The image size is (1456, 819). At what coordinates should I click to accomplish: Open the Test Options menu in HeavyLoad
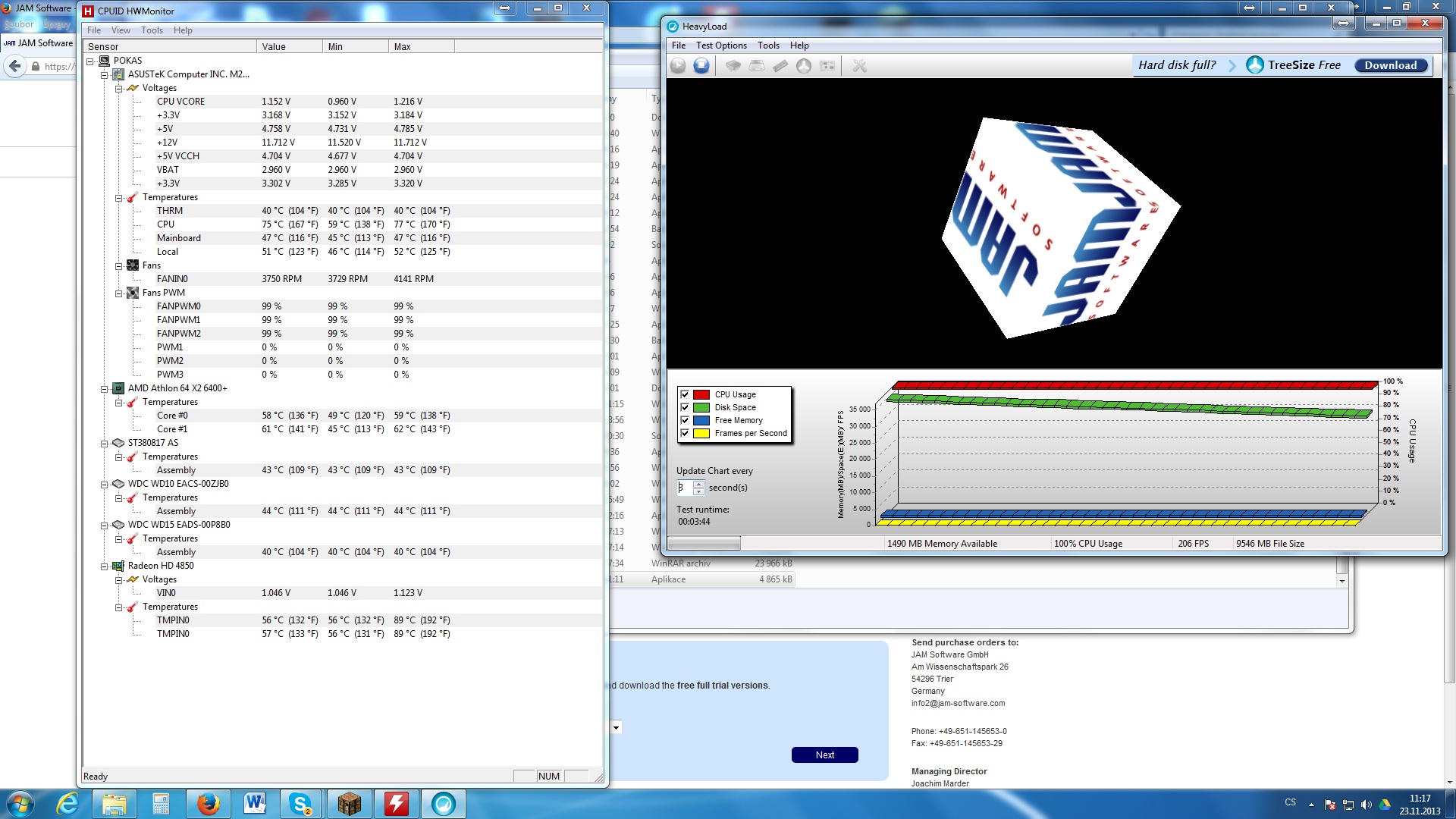pyautogui.click(x=721, y=45)
